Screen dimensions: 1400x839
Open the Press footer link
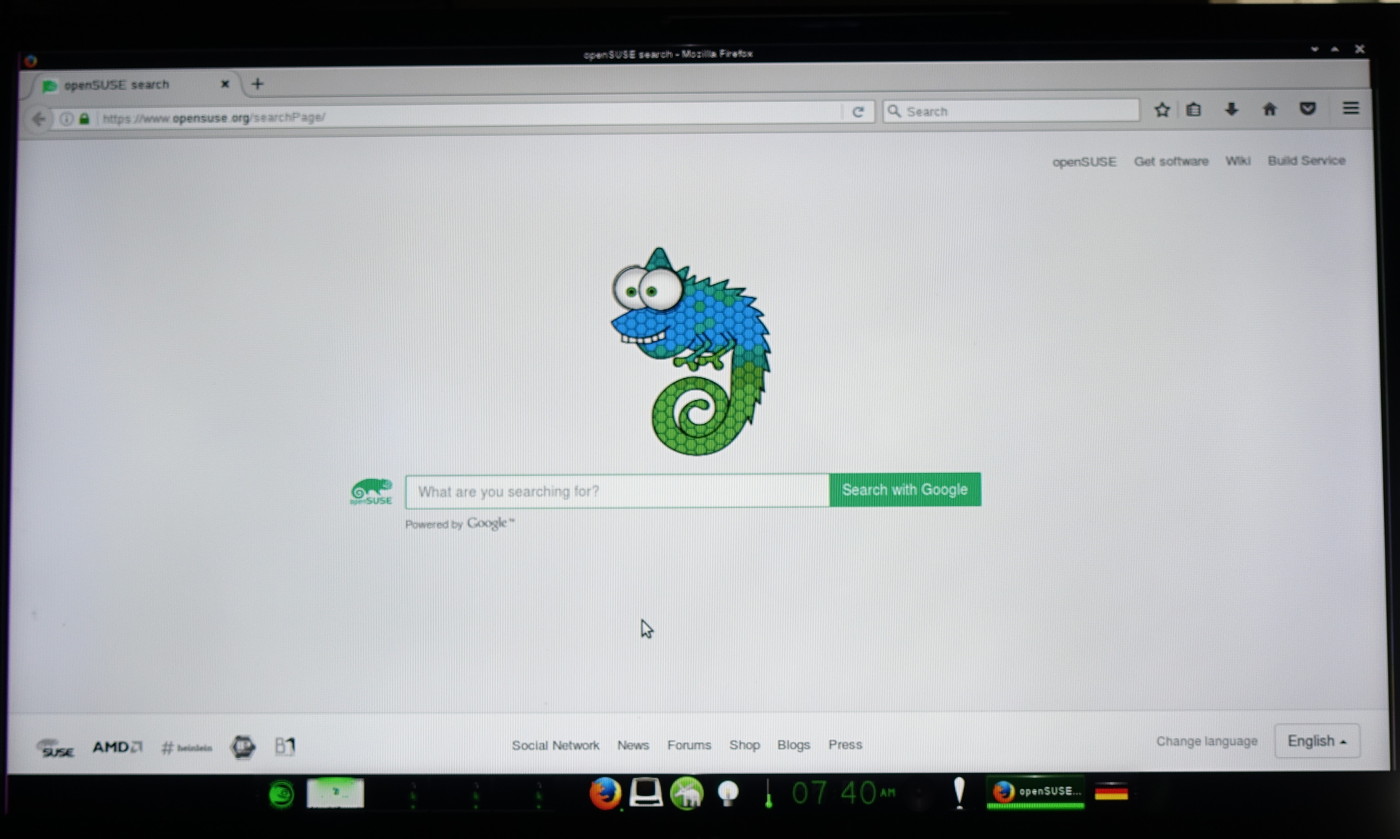click(845, 745)
